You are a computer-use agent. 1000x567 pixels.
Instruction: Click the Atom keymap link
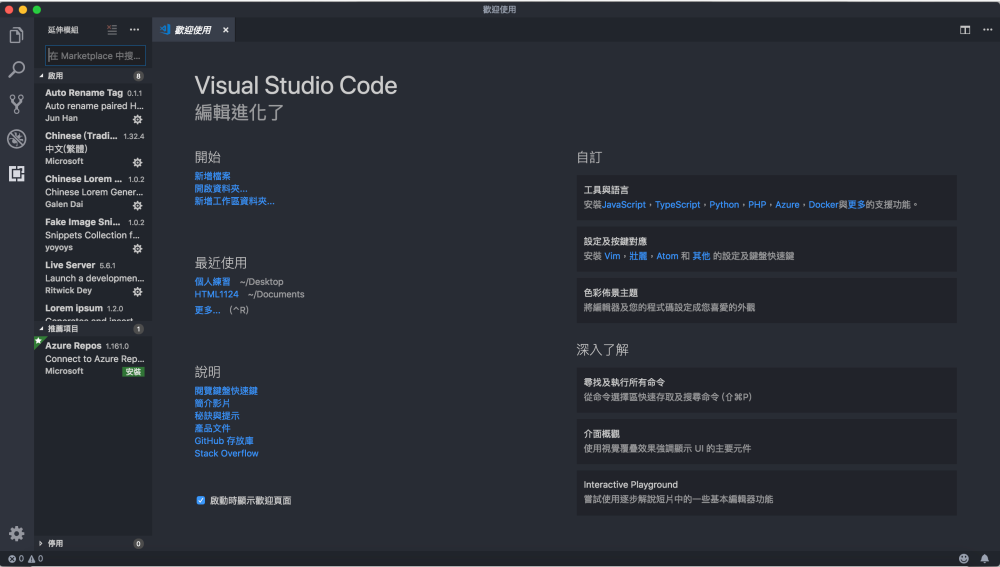pyautogui.click(x=667, y=256)
